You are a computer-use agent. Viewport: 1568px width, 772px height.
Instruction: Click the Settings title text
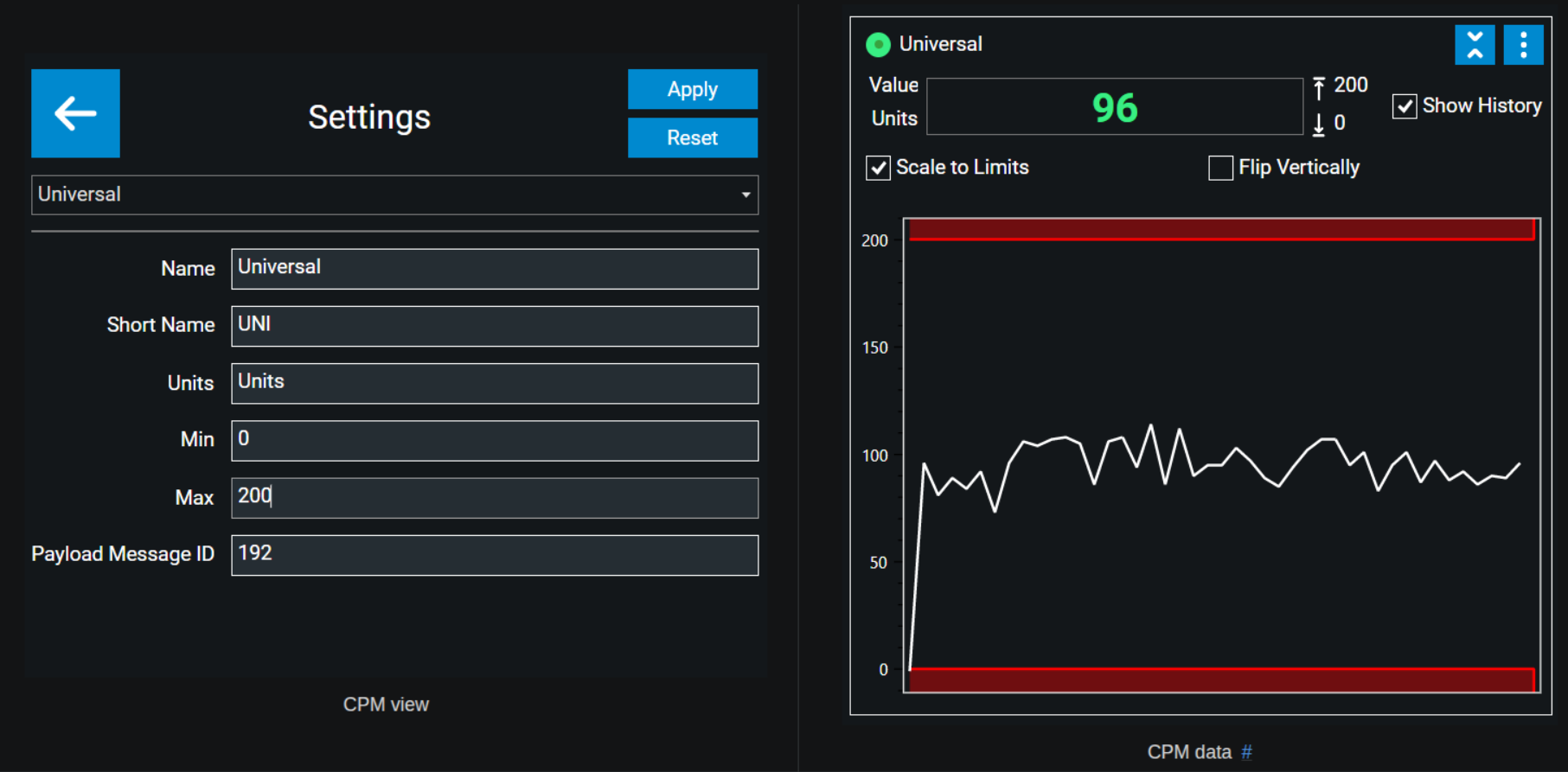[369, 117]
